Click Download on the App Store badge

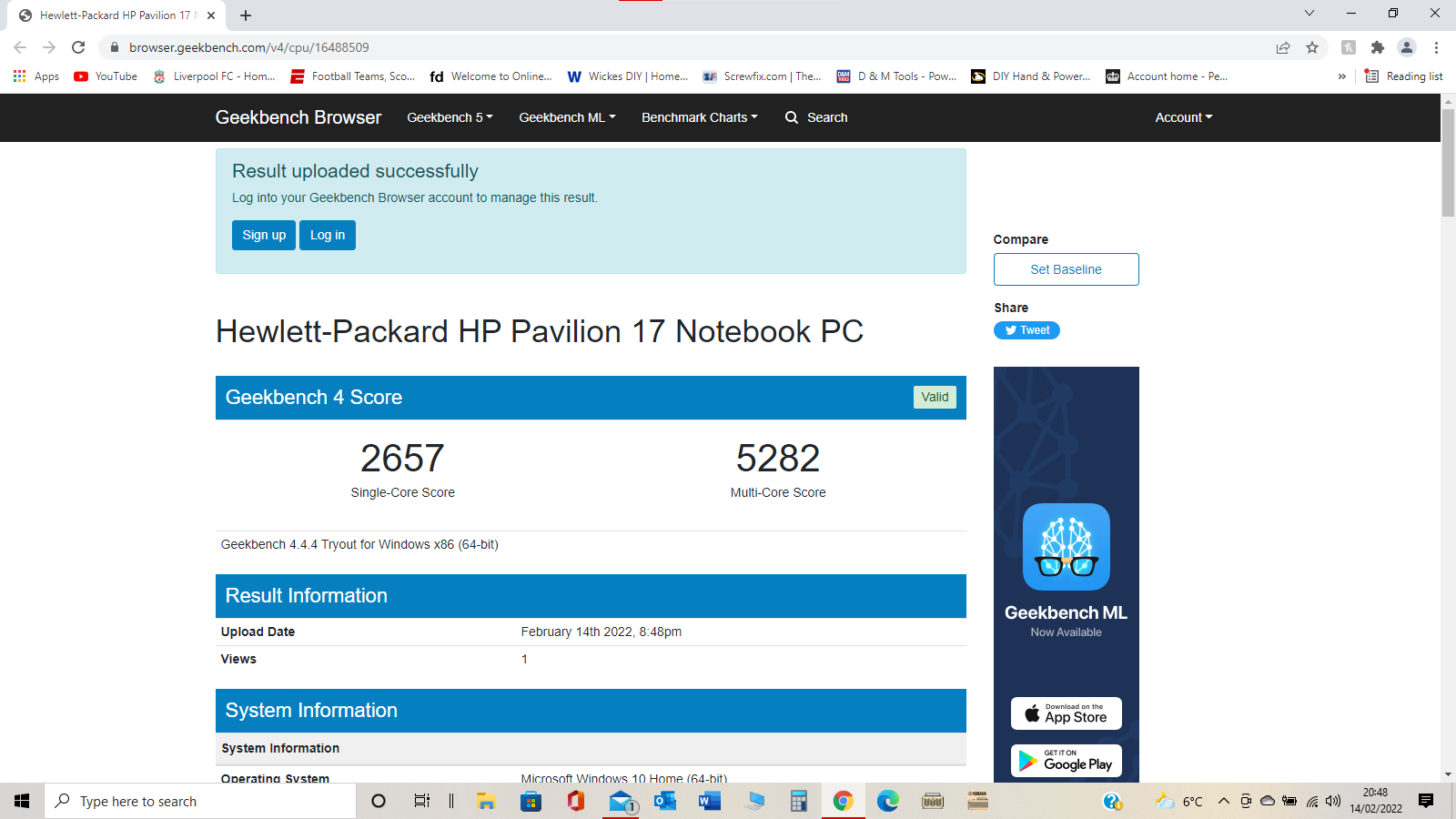[x=1066, y=713]
